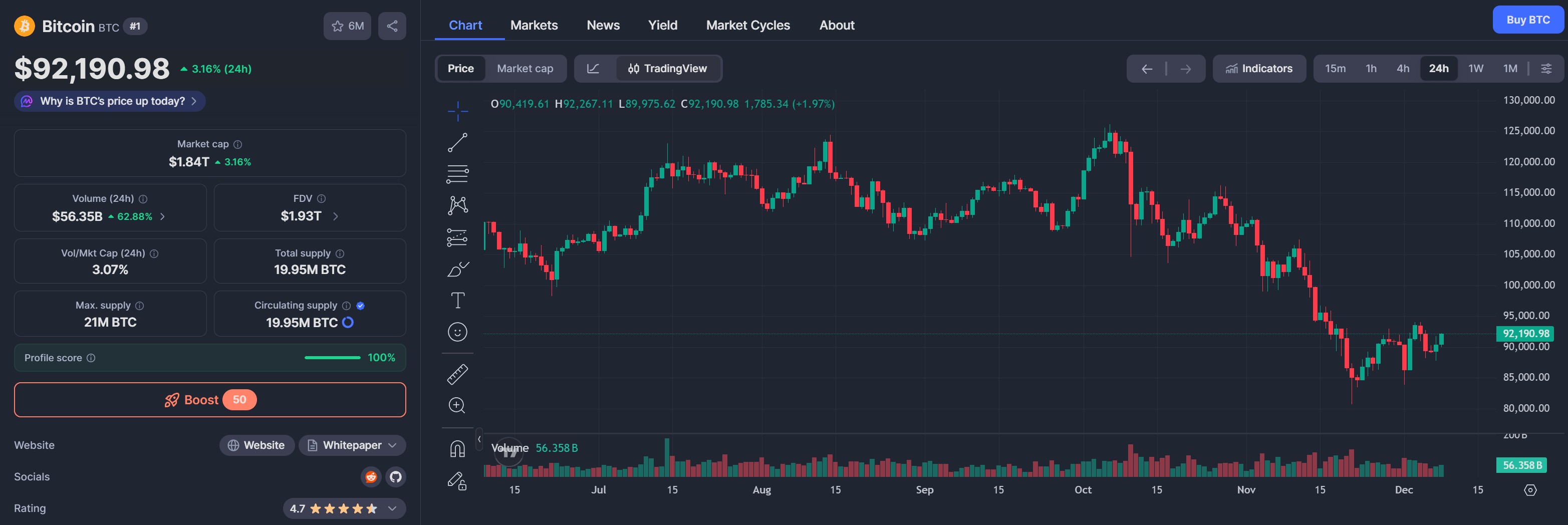
Task: Click the Buy BTC button
Action: (x=1527, y=20)
